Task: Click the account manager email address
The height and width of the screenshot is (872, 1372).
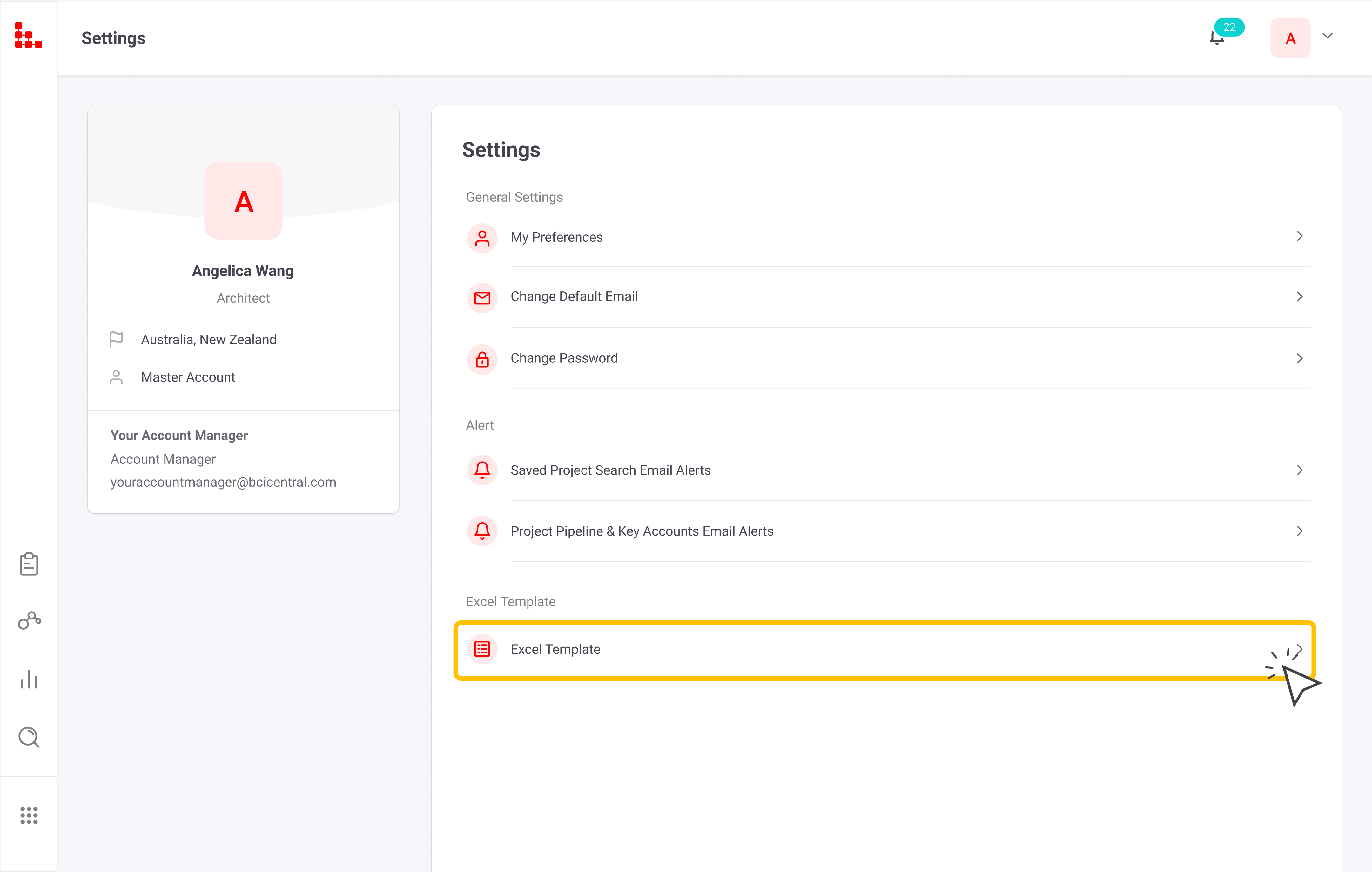Action: click(223, 482)
